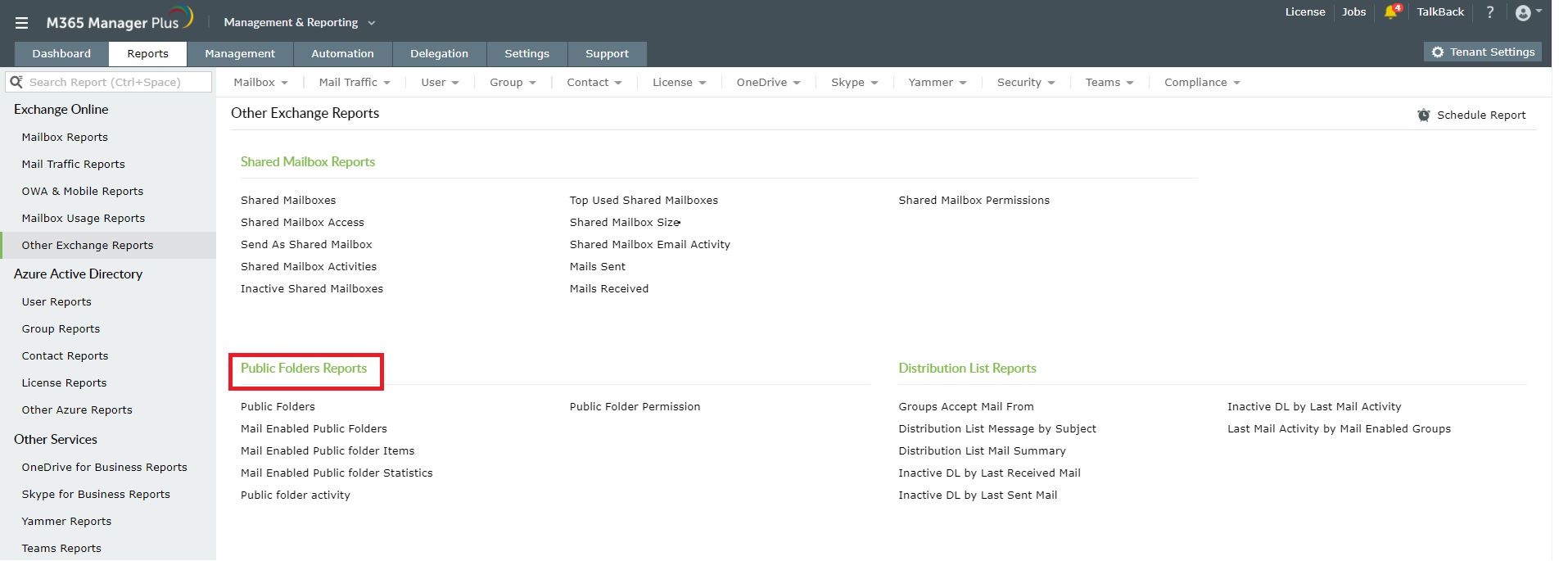The image size is (1568, 561).
Task: Open the Compliance dropdown
Action: (x=1202, y=83)
